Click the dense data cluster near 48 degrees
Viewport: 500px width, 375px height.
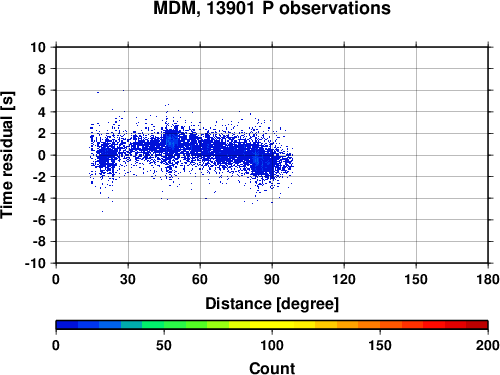171,142
